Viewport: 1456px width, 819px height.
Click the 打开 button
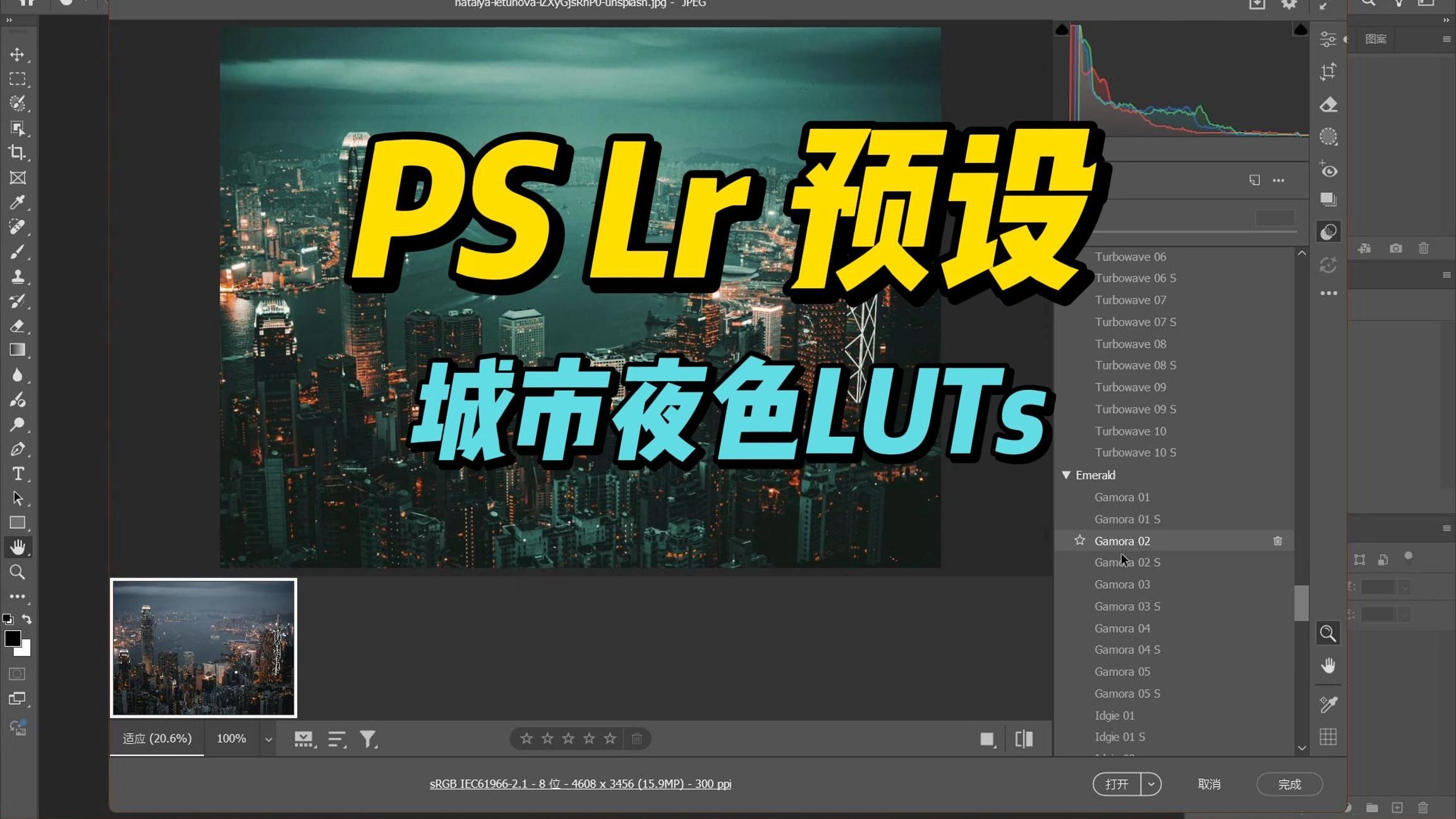tap(1117, 784)
